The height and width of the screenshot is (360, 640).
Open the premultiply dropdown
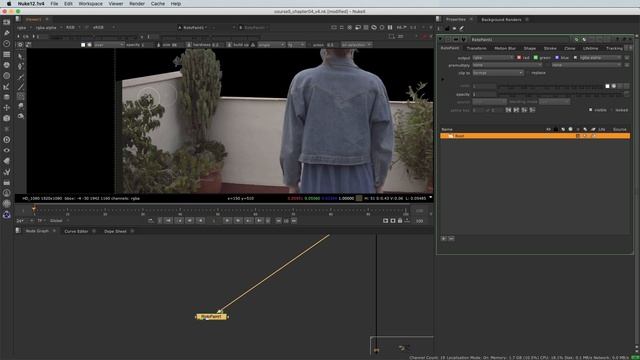(507, 65)
